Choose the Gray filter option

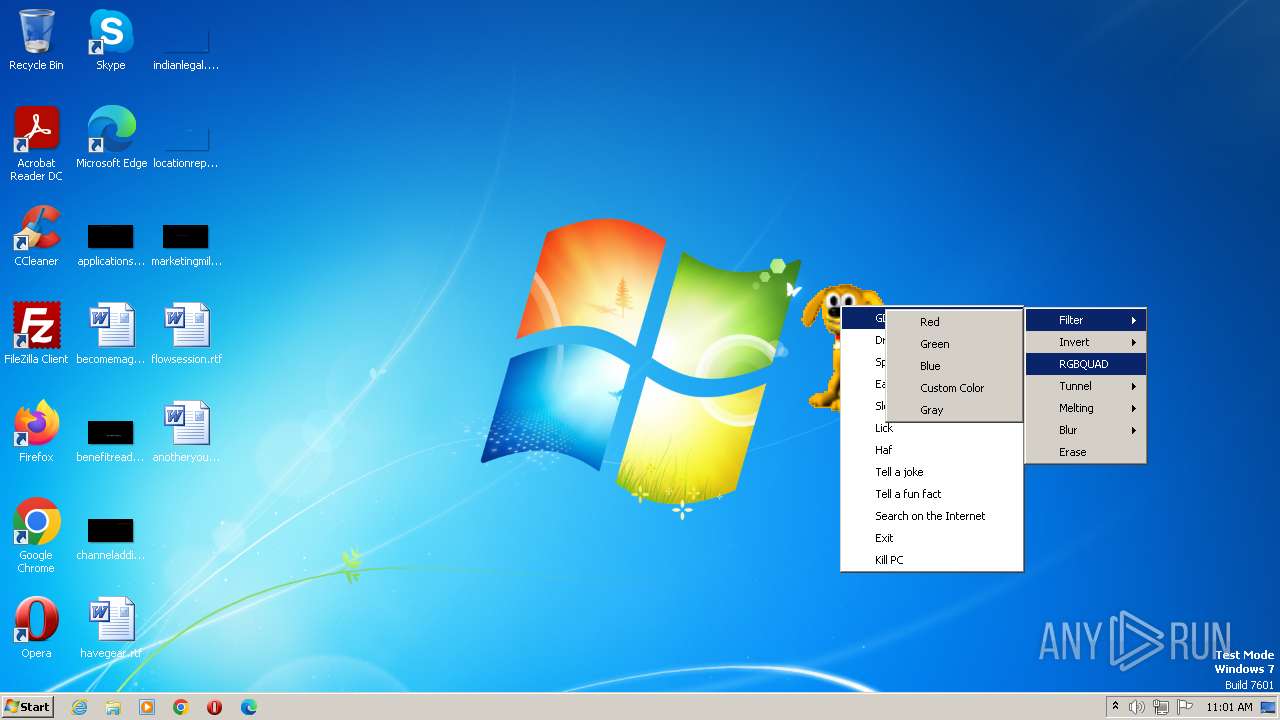click(954, 410)
